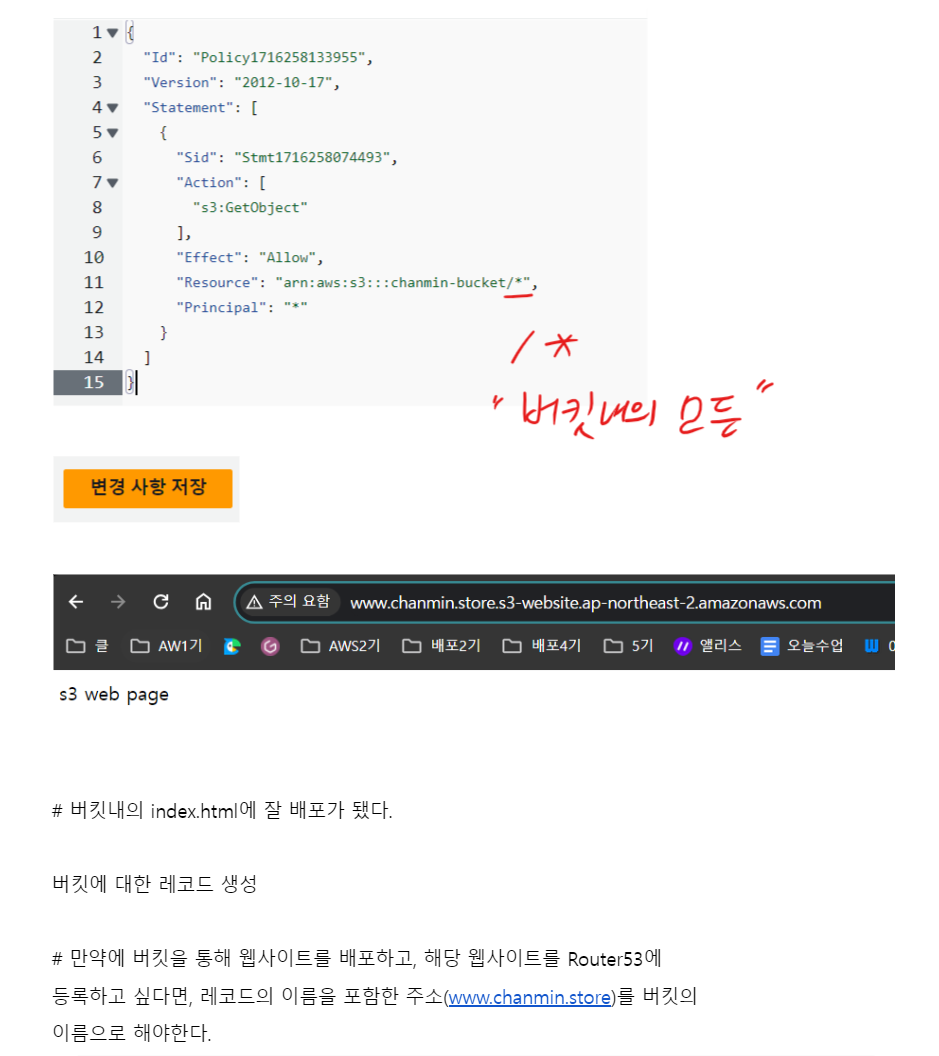
Task: Open the 주의 요함 security warning badge
Action: 288,601
